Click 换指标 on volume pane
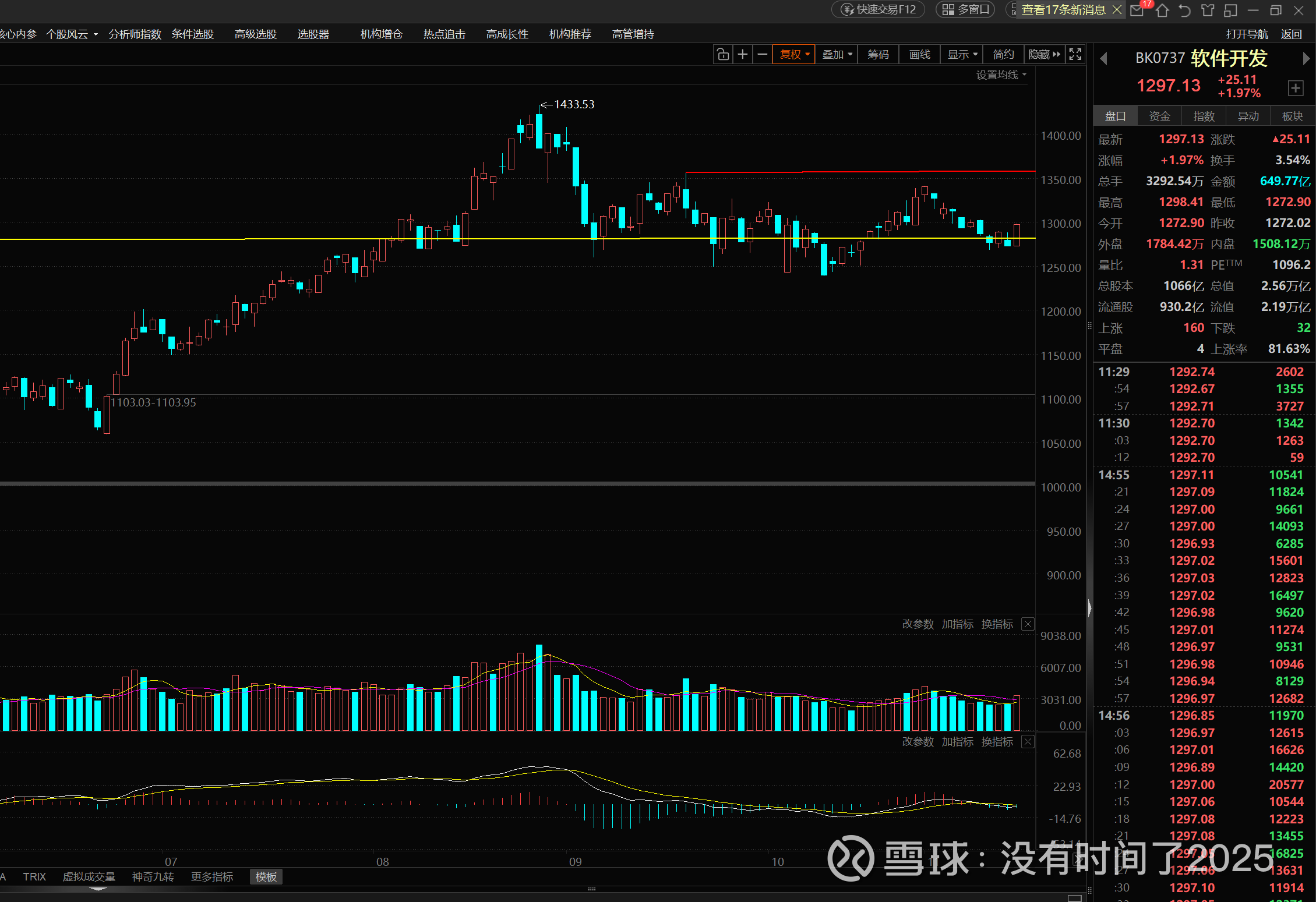The width and height of the screenshot is (1316, 902). pos(997,624)
